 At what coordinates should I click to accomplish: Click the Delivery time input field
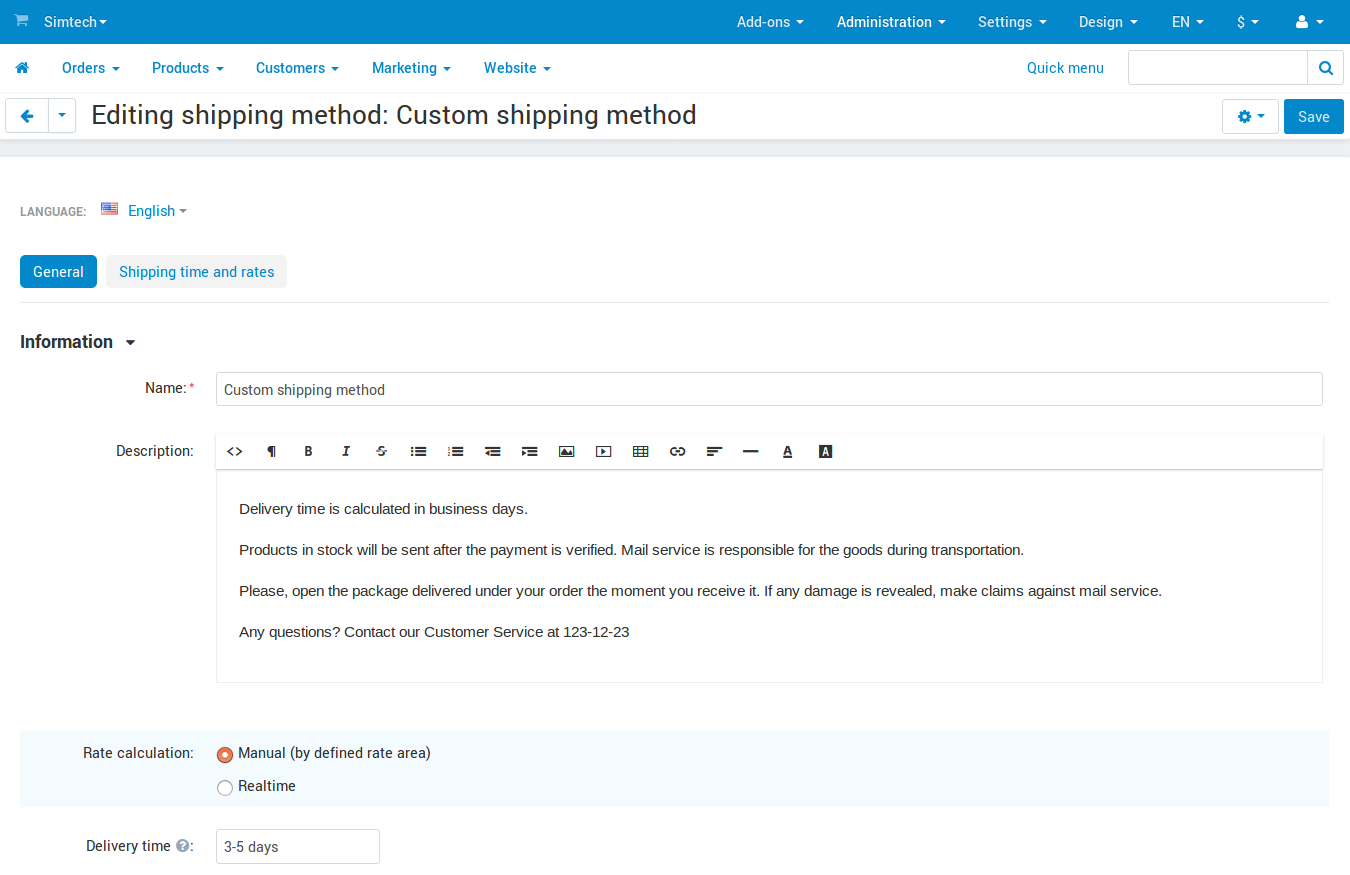[298, 846]
